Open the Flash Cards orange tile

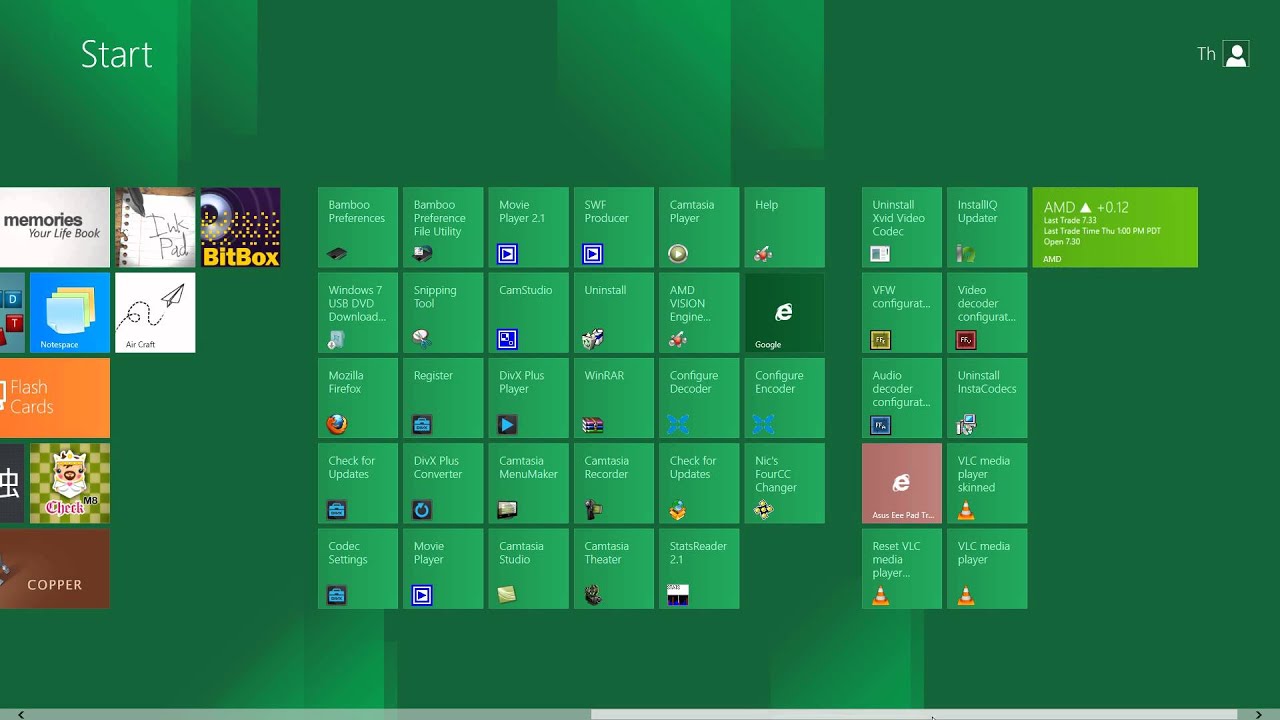55,398
